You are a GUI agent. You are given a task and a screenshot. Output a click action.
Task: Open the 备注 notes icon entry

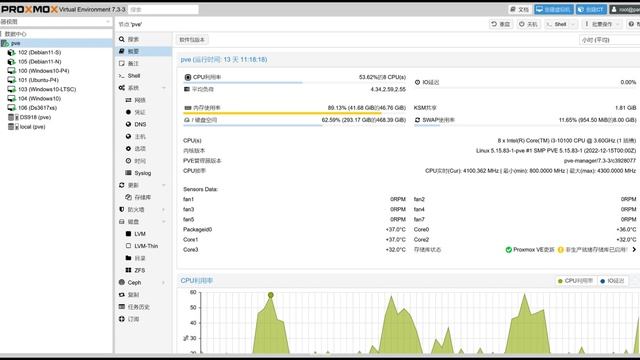(x=122, y=63)
